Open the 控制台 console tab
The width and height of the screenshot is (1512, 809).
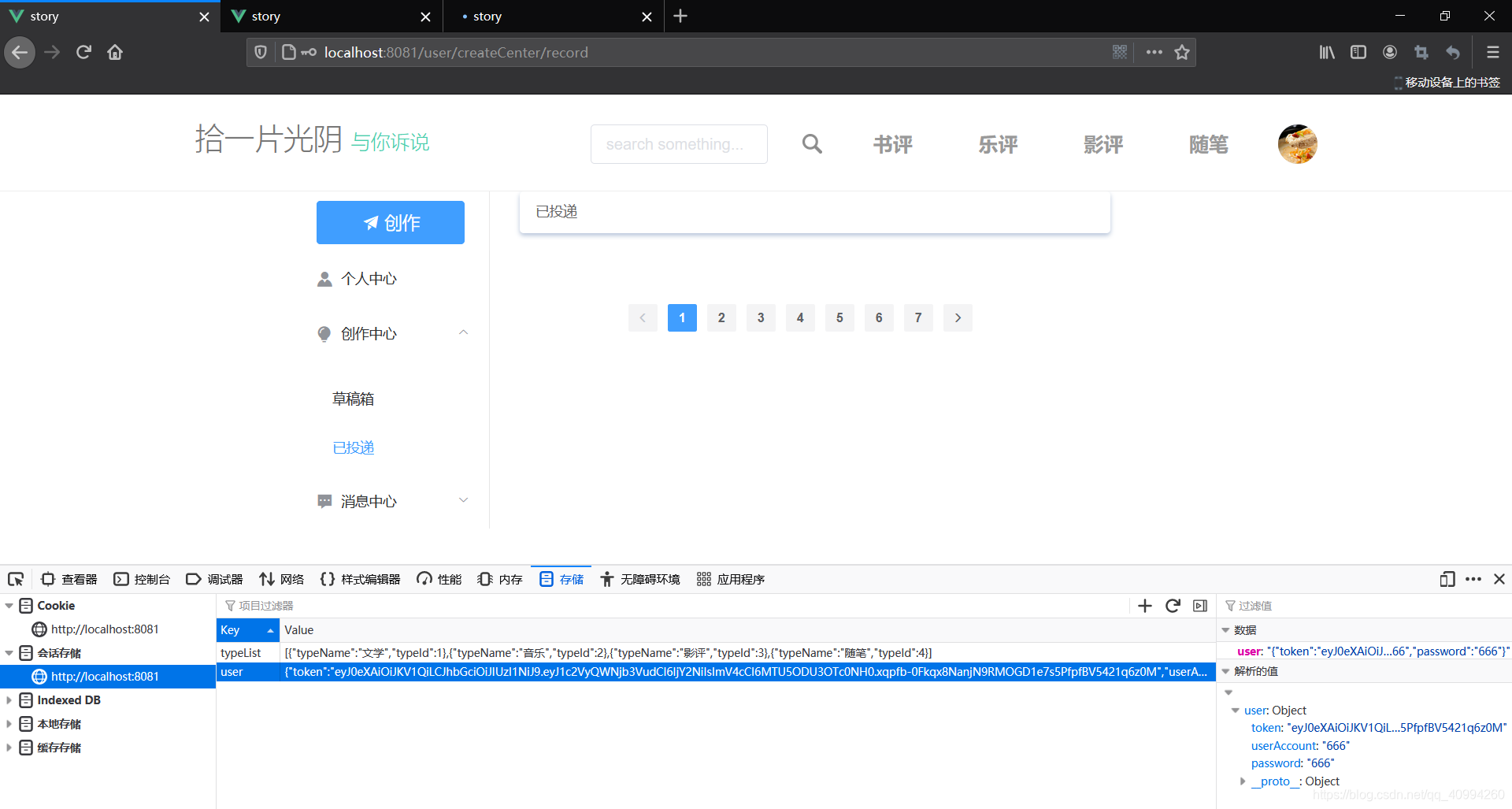point(142,579)
